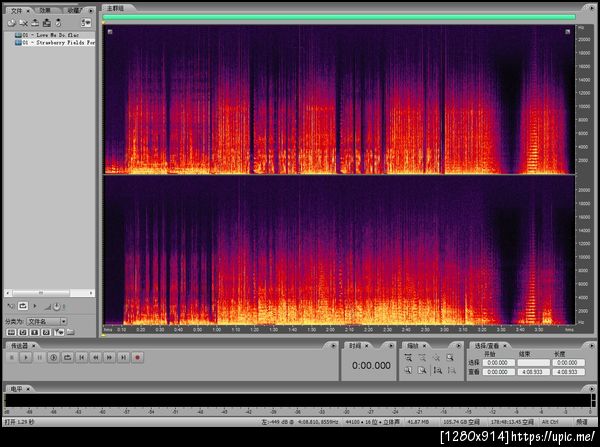Close the 传送器 panel tab
Viewport: 600px width, 447px height.
click(33, 346)
